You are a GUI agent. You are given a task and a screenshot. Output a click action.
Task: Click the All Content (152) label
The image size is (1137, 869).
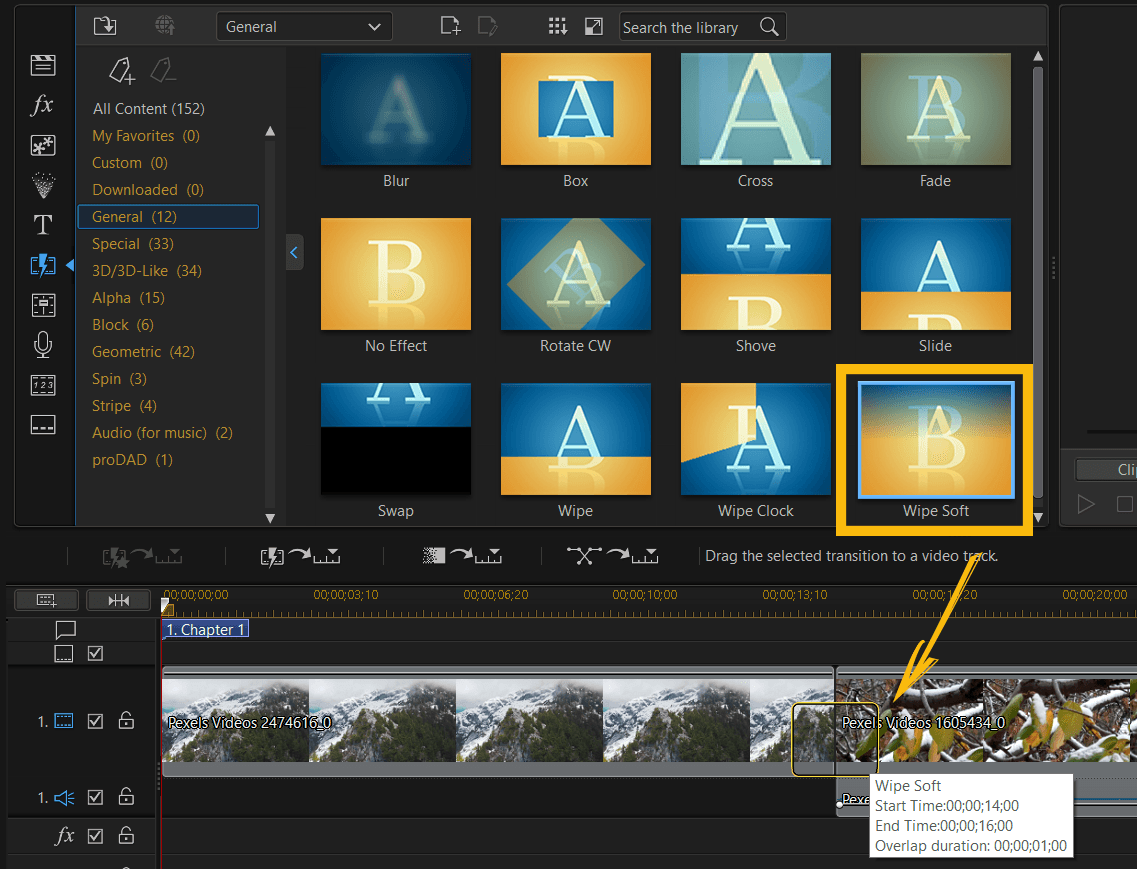[x=148, y=109]
